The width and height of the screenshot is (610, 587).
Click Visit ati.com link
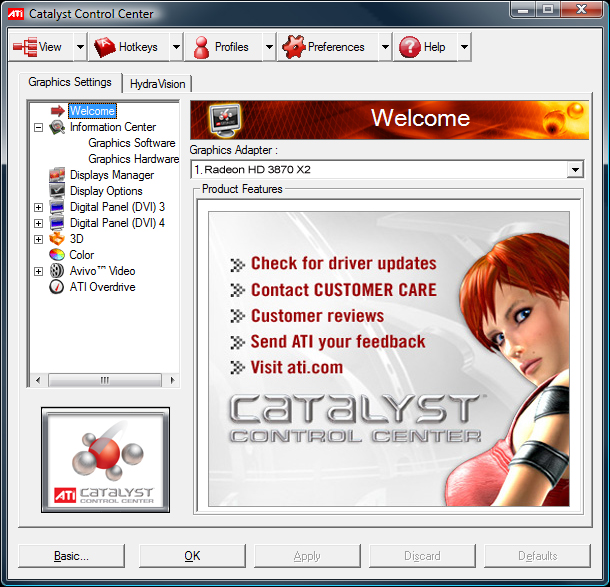[x=296, y=367]
